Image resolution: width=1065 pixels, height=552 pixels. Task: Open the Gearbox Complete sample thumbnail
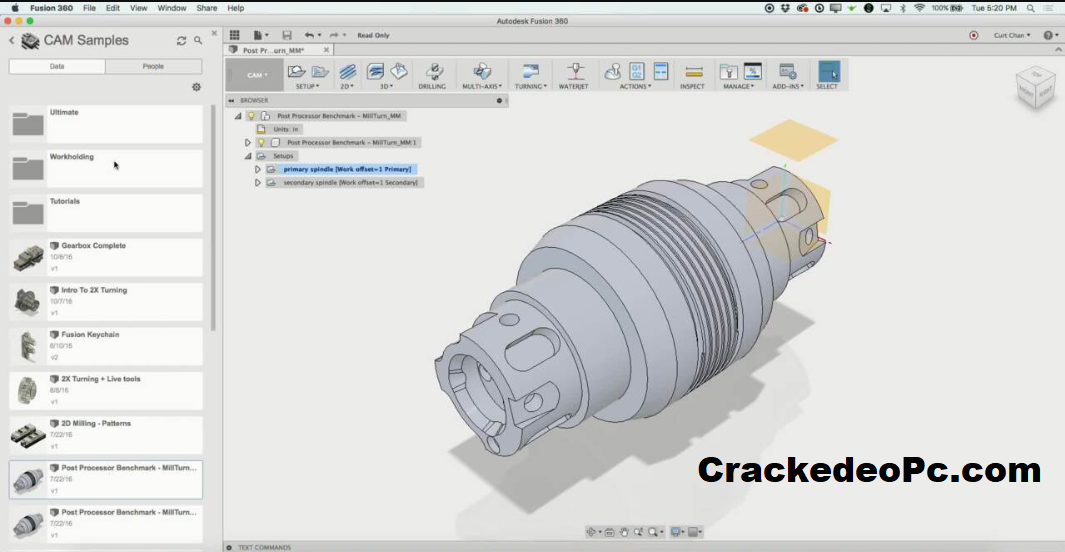click(x=28, y=258)
